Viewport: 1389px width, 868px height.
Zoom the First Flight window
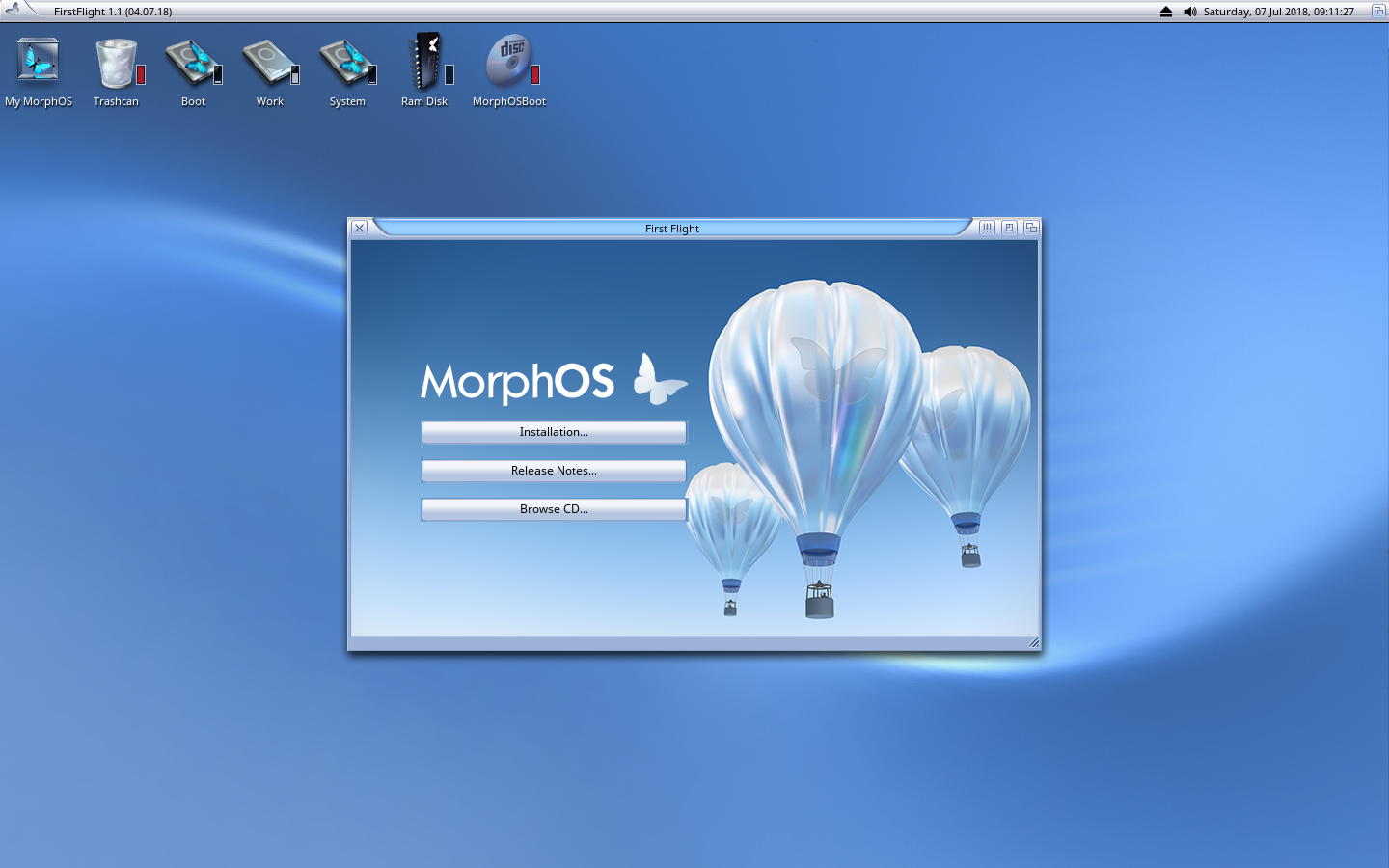coord(1009,228)
